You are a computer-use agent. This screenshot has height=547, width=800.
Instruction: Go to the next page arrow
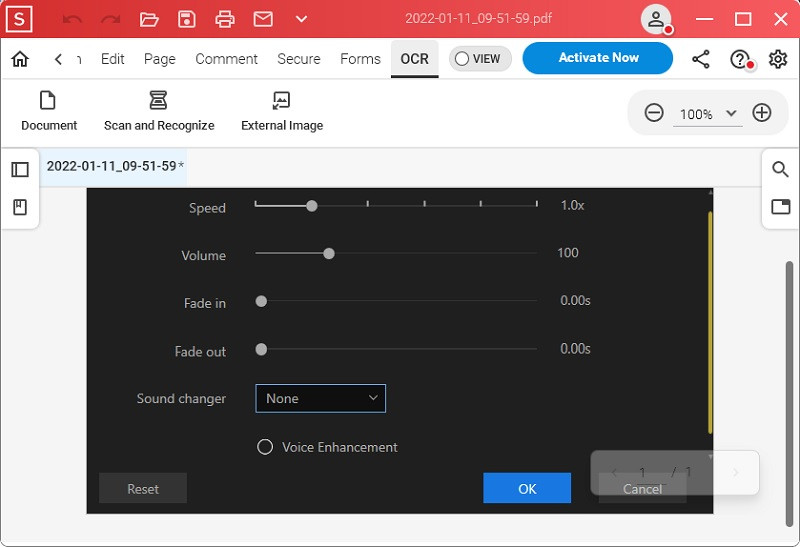click(735, 473)
